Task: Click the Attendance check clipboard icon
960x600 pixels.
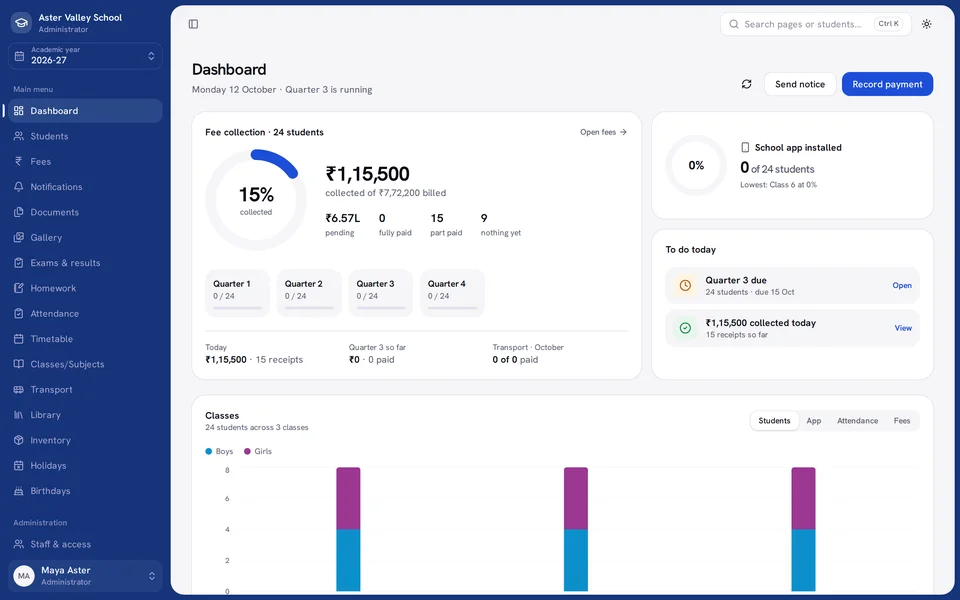Action: [19, 313]
